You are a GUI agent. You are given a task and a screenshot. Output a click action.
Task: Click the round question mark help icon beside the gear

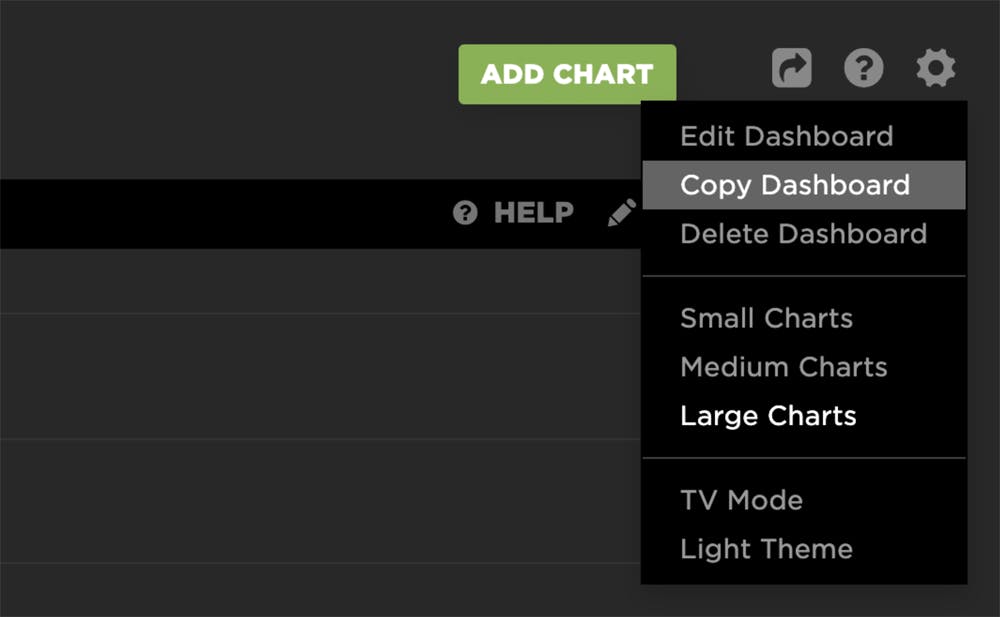click(864, 69)
